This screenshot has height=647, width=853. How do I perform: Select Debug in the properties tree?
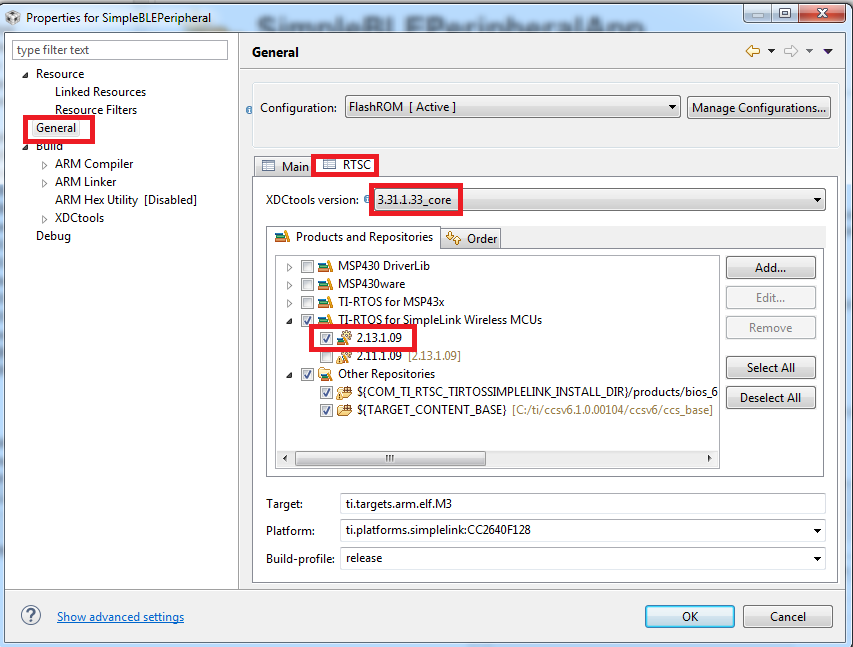[53, 236]
